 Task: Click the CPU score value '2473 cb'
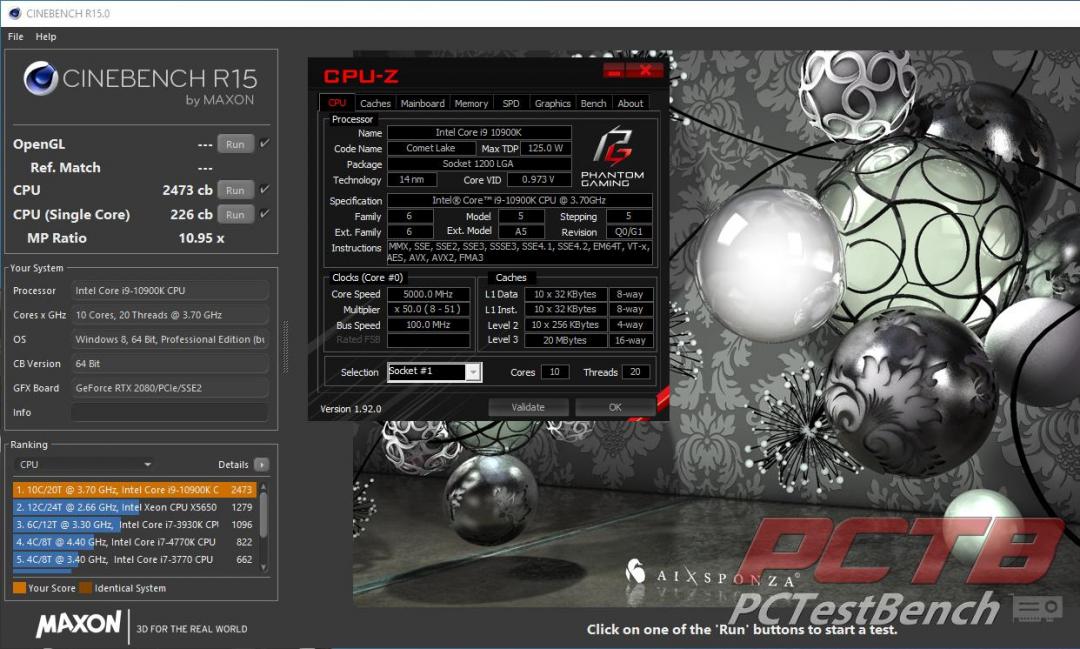point(187,189)
